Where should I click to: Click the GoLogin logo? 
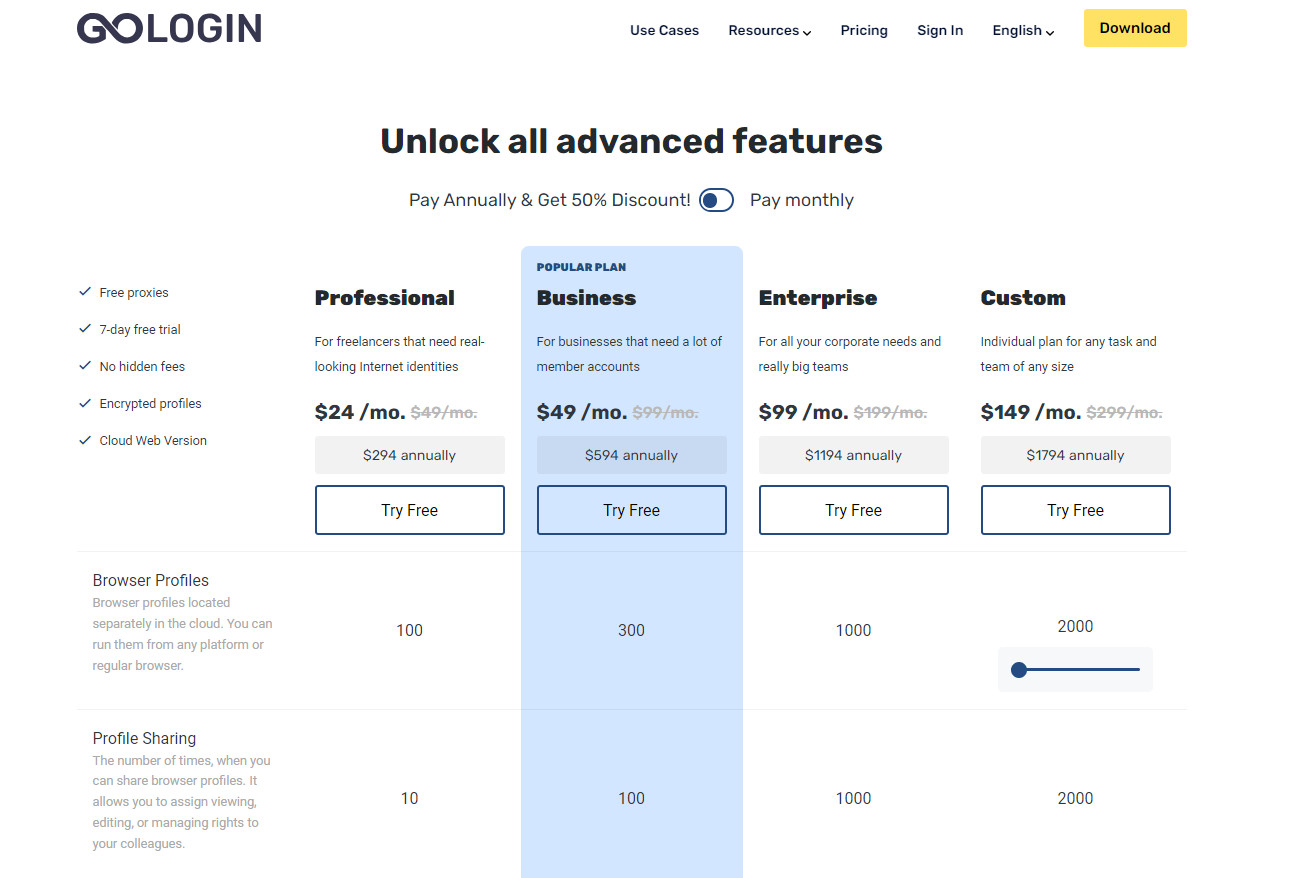[x=169, y=28]
